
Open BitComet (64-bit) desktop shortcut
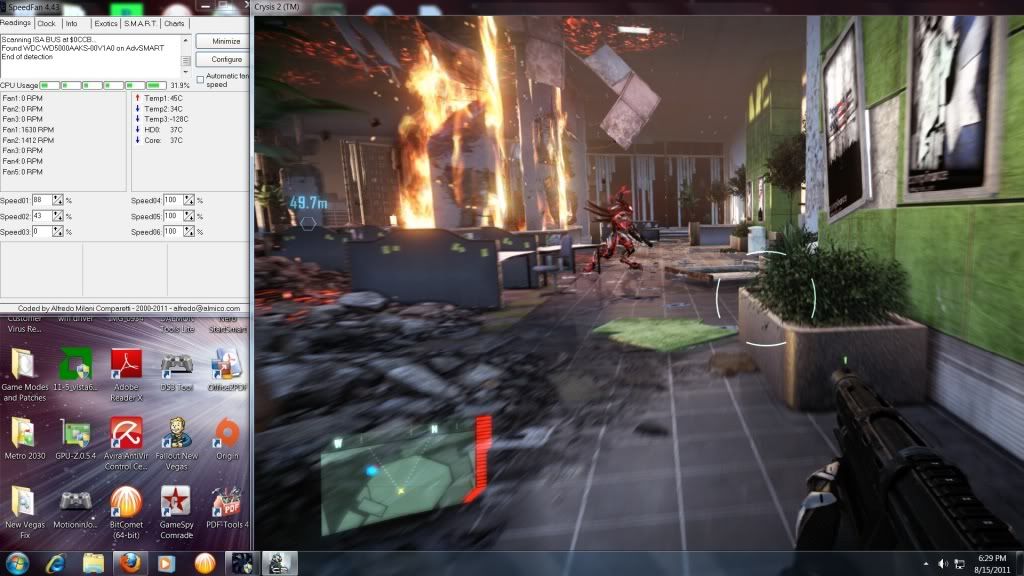point(126,513)
